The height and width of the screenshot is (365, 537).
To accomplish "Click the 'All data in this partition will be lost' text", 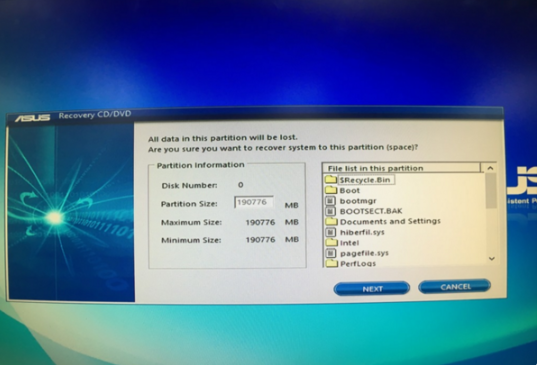I will 223,138.
